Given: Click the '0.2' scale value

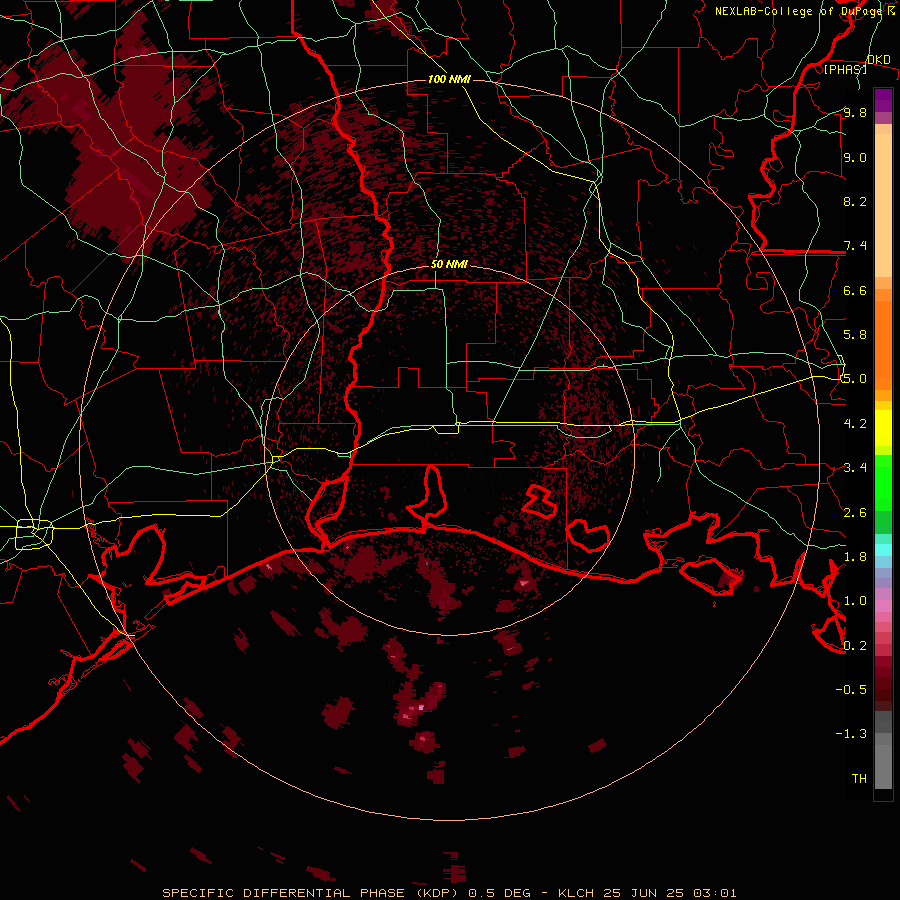Looking at the screenshot, I should (x=855, y=645).
